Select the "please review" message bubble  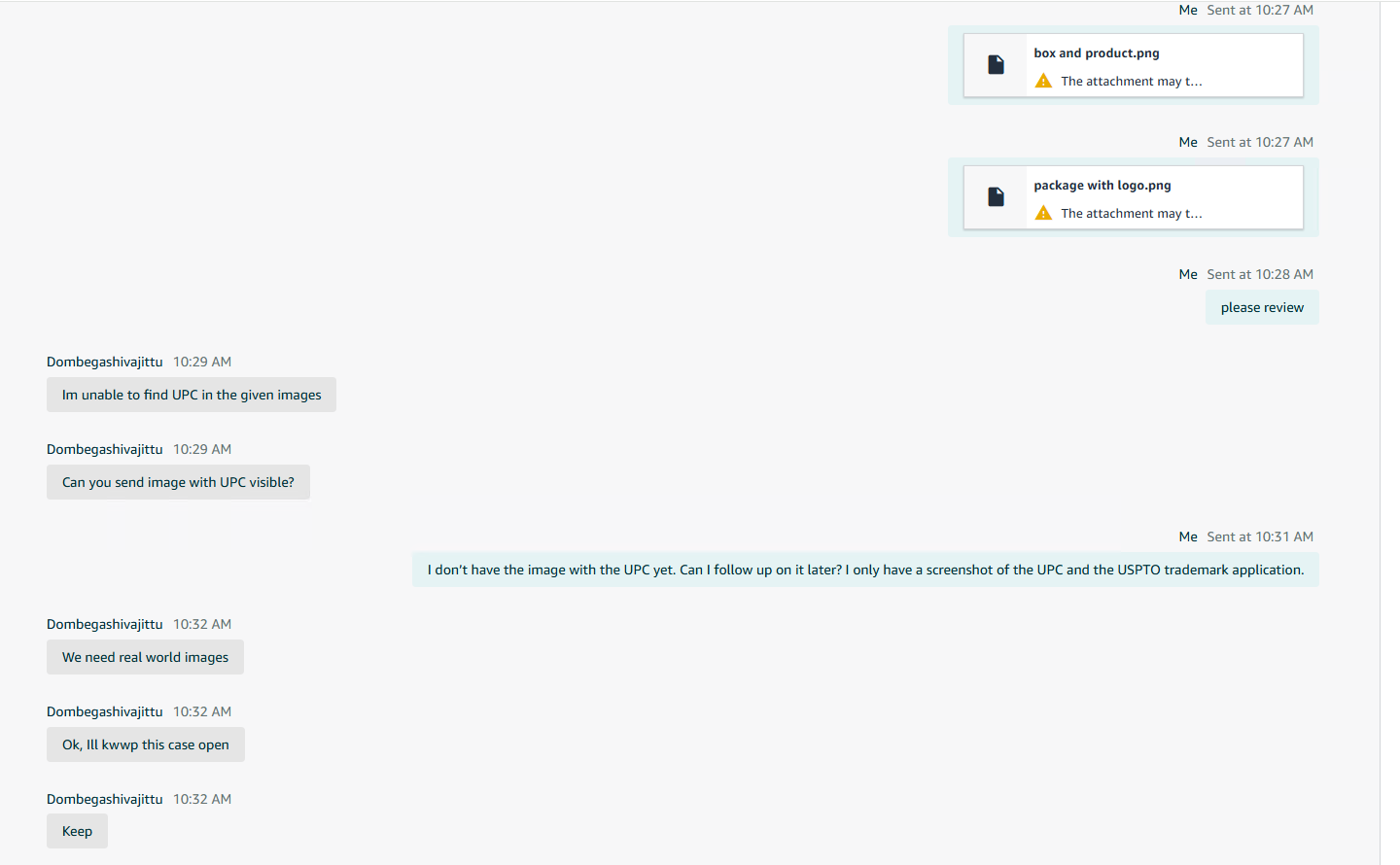(1261, 308)
